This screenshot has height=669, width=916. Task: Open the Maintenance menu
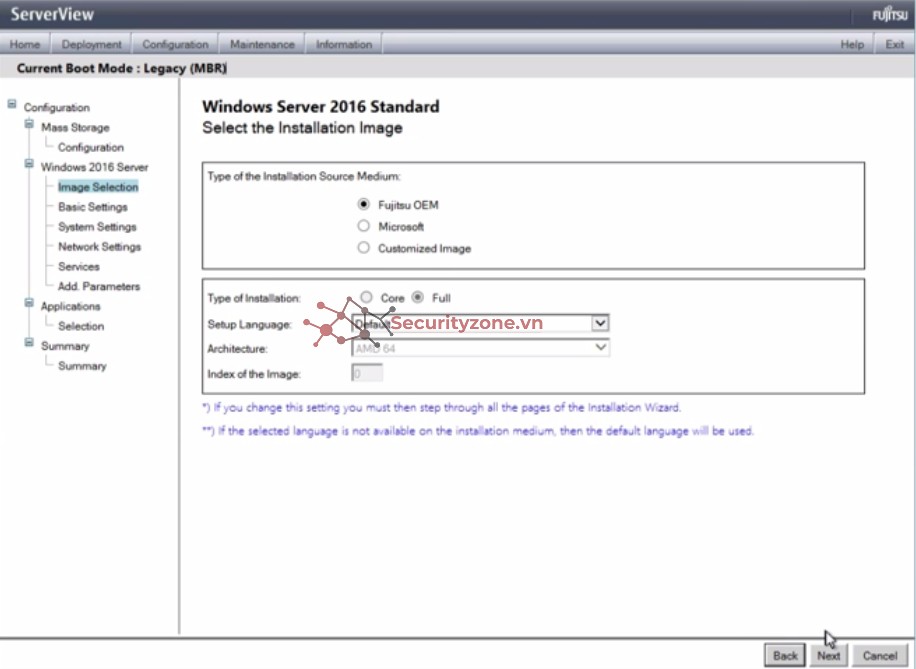[262, 44]
